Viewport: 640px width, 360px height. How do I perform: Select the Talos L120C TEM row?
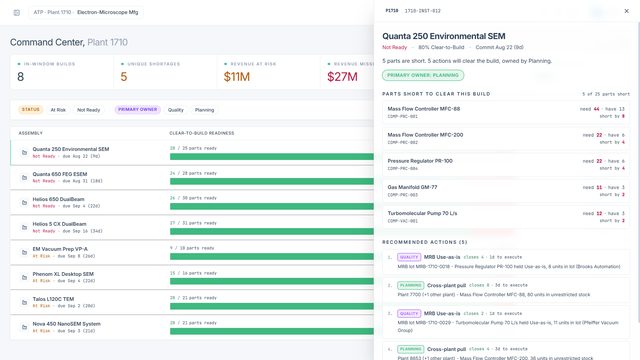(192, 302)
